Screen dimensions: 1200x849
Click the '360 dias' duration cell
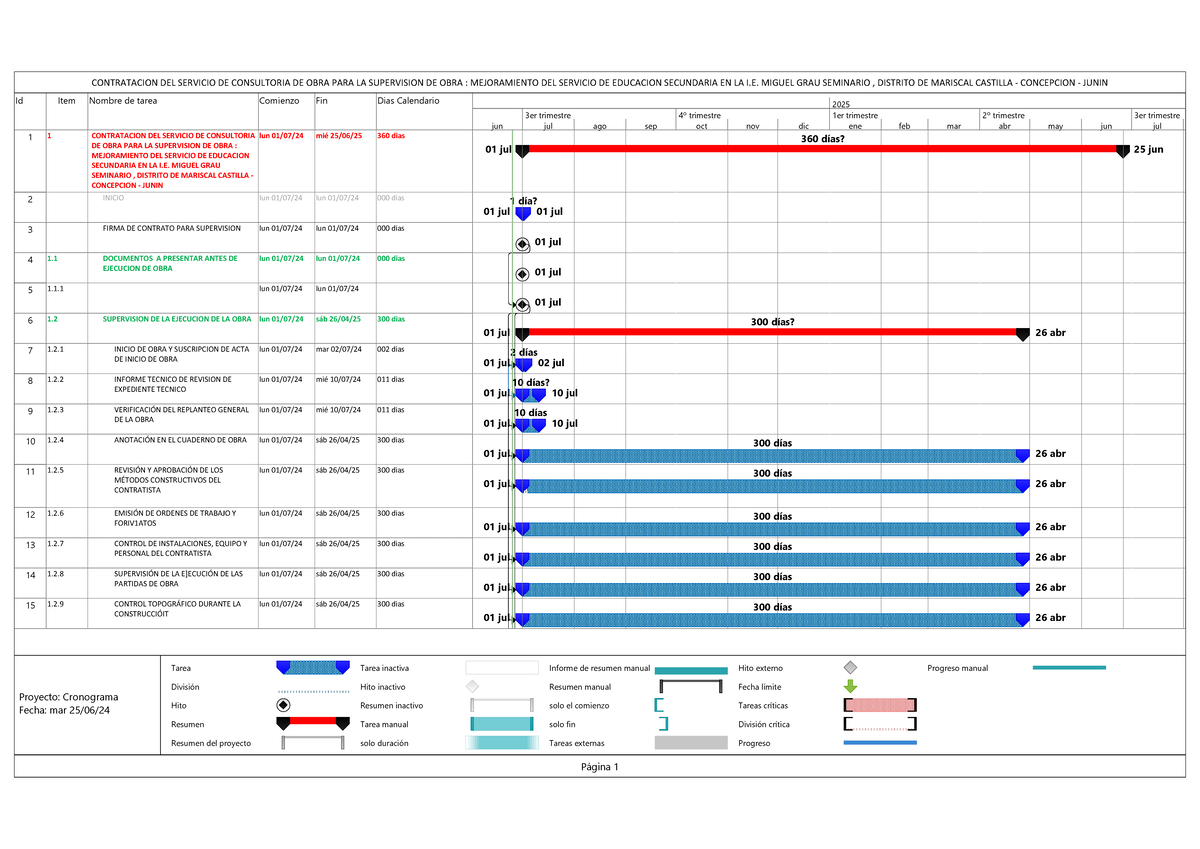[391, 135]
